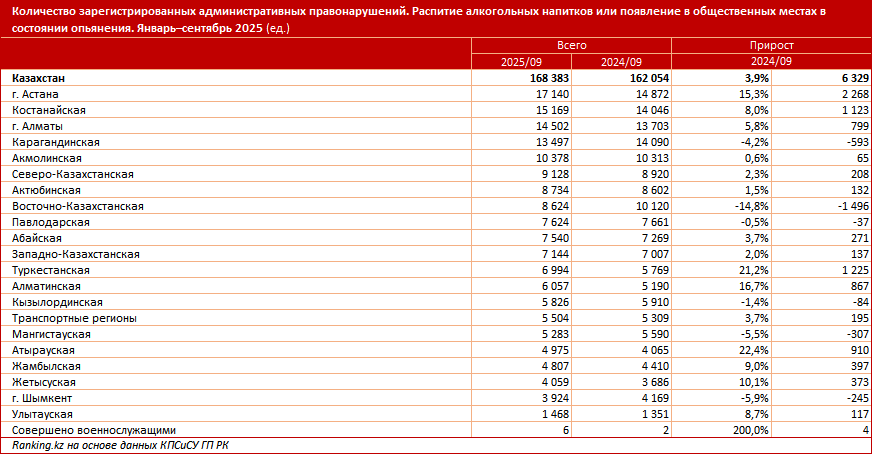Select the "Прирост" column group header
The height and width of the screenshot is (454, 872).
tap(771, 46)
